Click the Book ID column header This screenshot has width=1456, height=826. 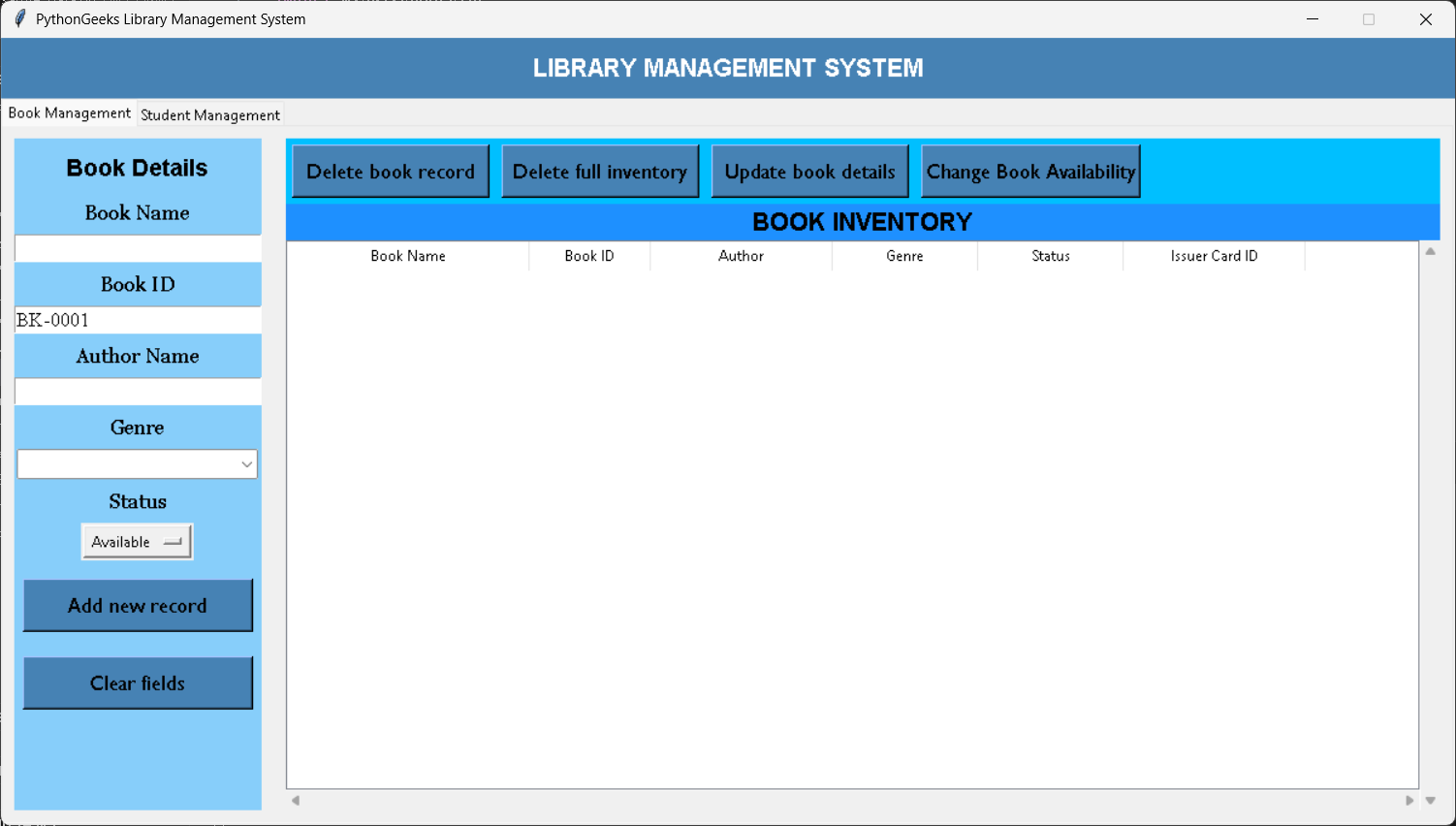pos(589,256)
